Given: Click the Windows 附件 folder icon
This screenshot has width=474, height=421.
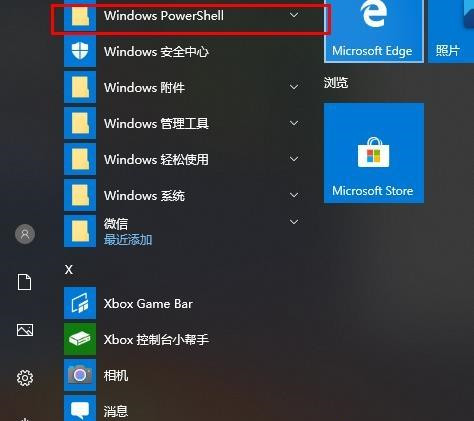Looking at the screenshot, I should 80,87.
